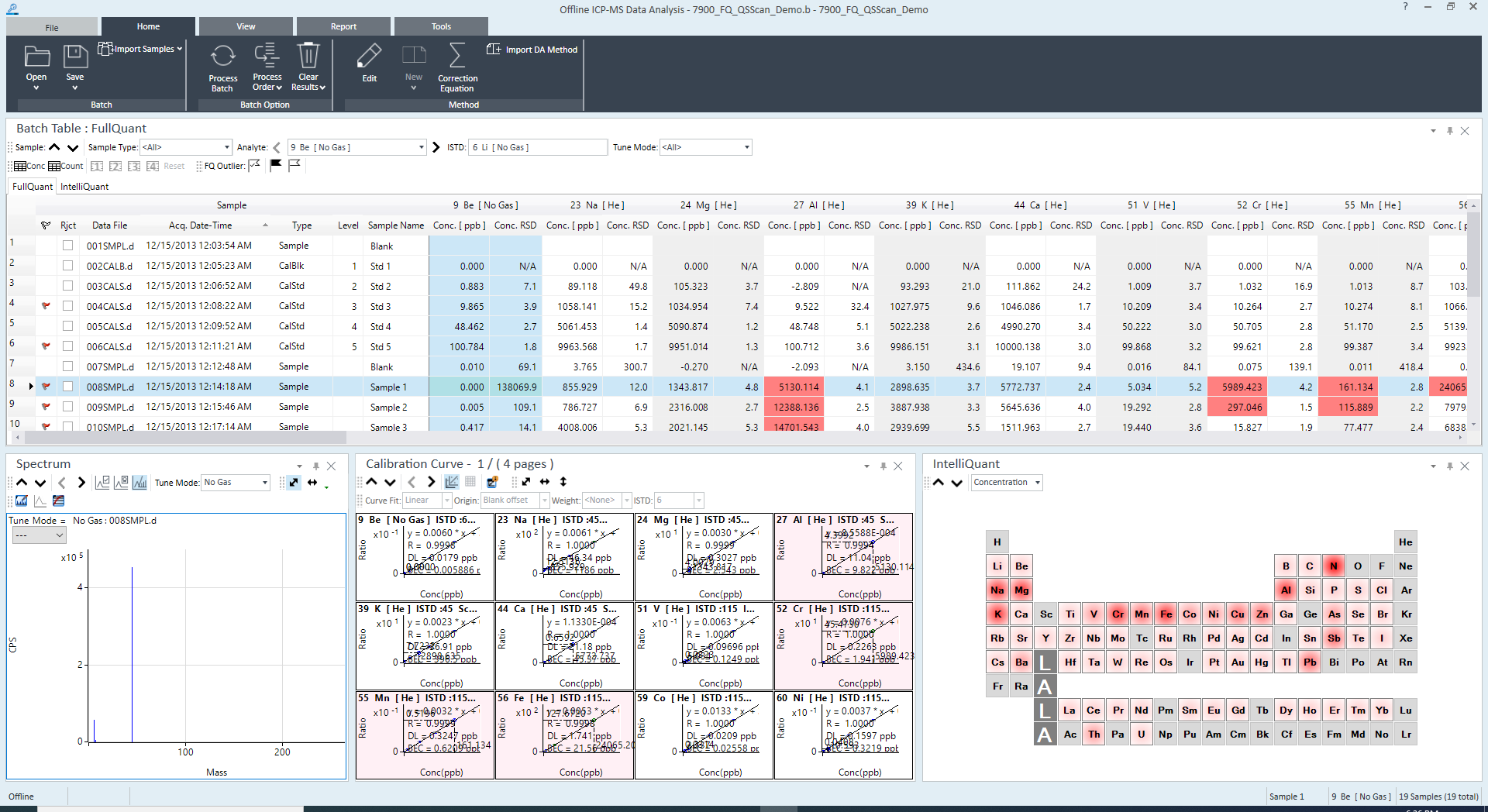Sort by Acq. Date-Time column header
This screenshot has height=812, width=1488.
coord(200,225)
